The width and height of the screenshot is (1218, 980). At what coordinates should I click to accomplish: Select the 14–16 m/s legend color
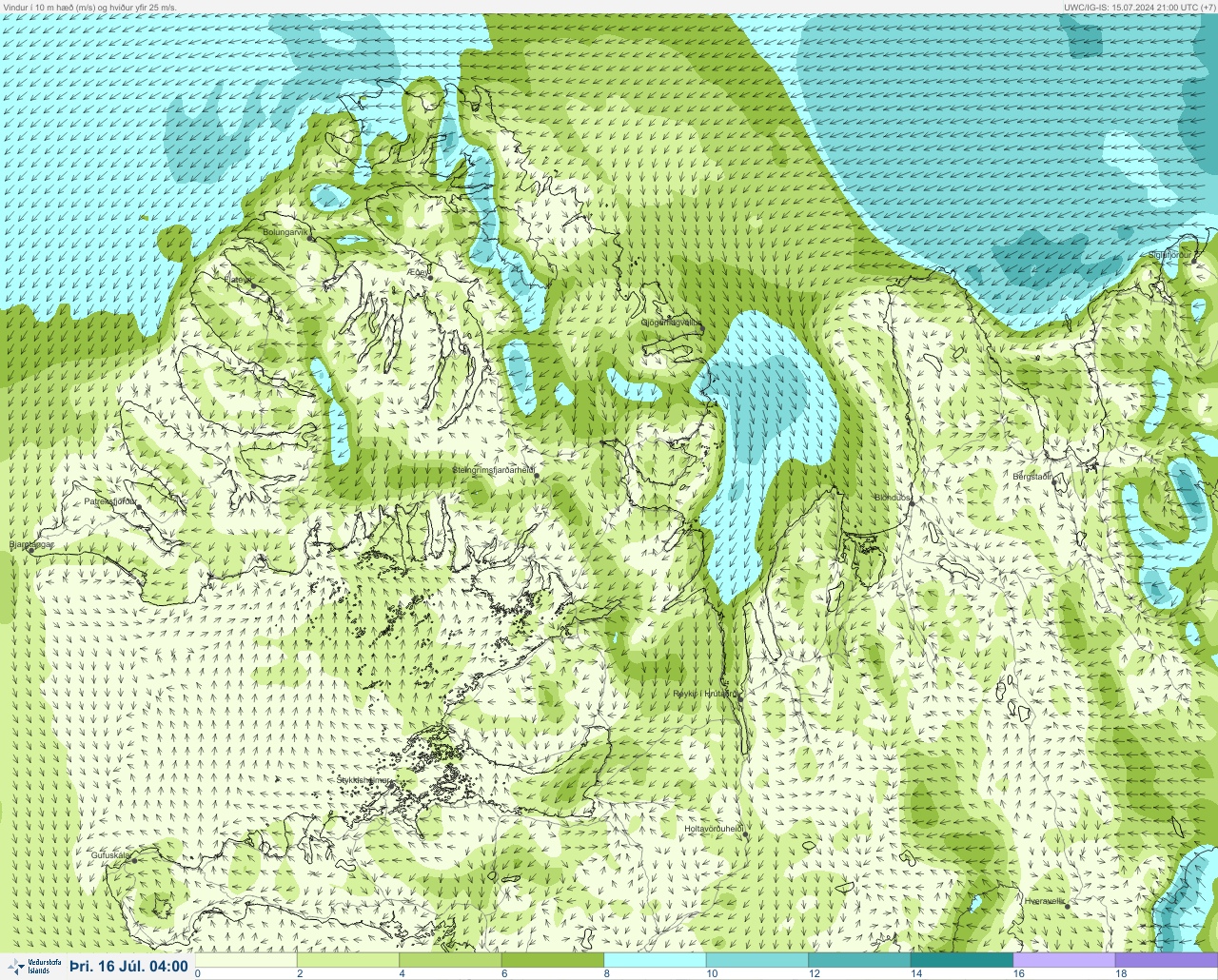tap(961, 960)
